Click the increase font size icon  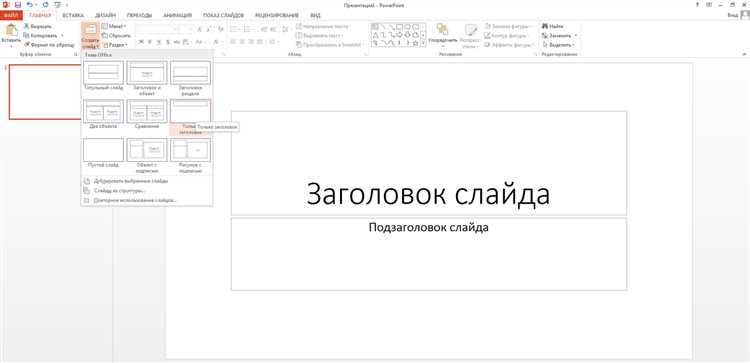(x=199, y=30)
